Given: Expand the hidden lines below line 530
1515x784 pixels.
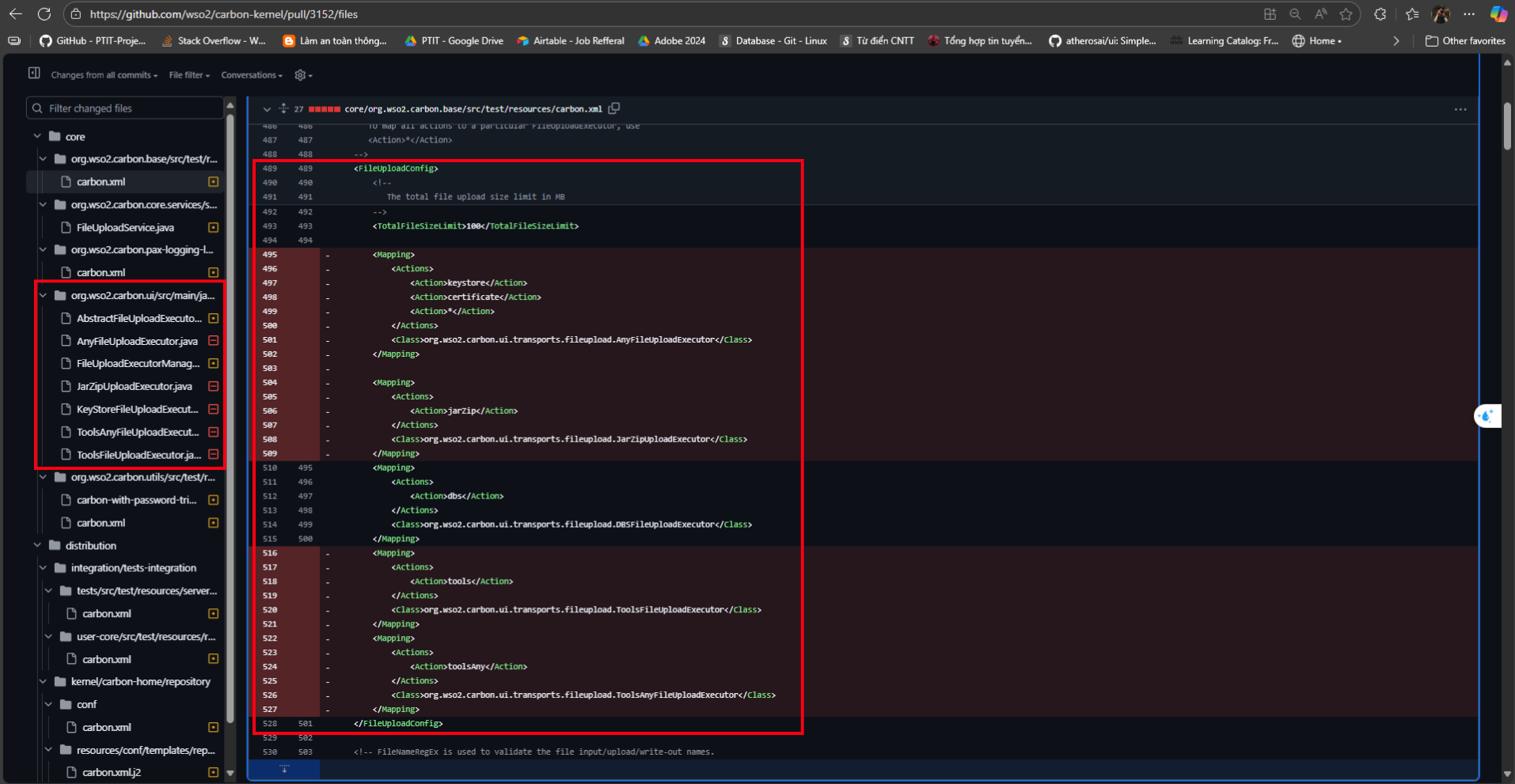Looking at the screenshot, I should (x=284, y=769).
